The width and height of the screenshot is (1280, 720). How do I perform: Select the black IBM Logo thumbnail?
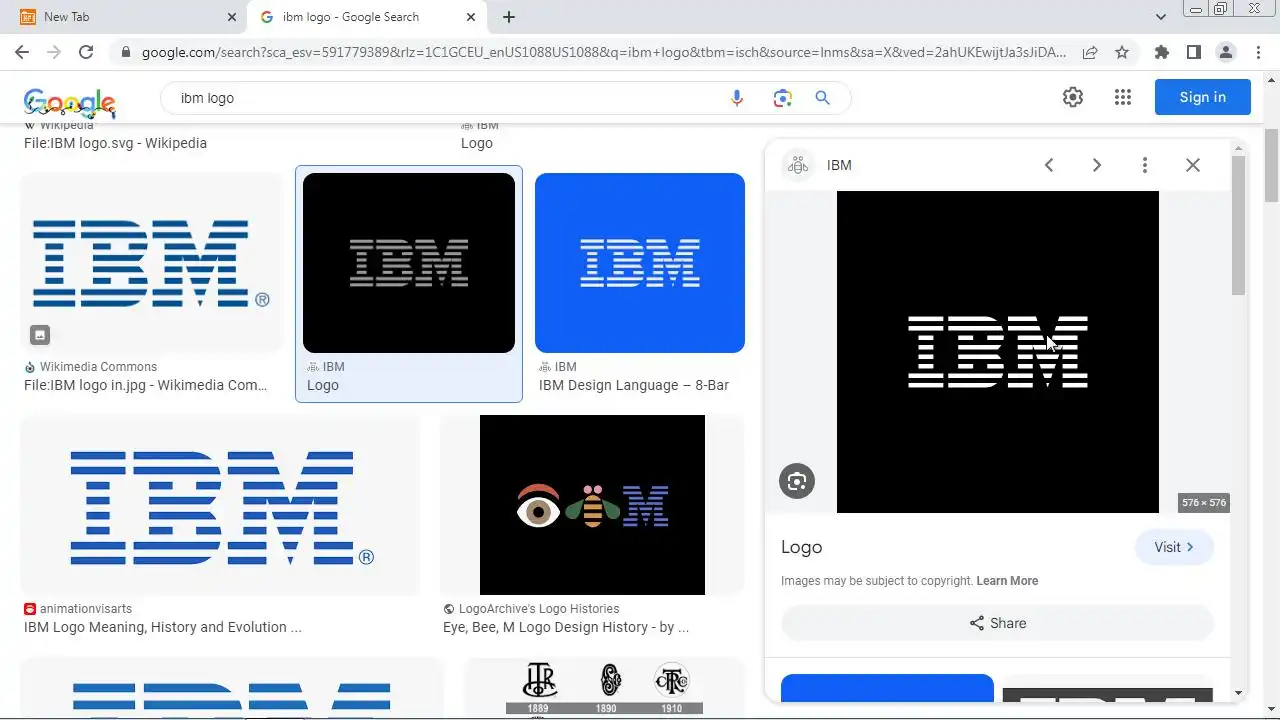click(409, 263)
